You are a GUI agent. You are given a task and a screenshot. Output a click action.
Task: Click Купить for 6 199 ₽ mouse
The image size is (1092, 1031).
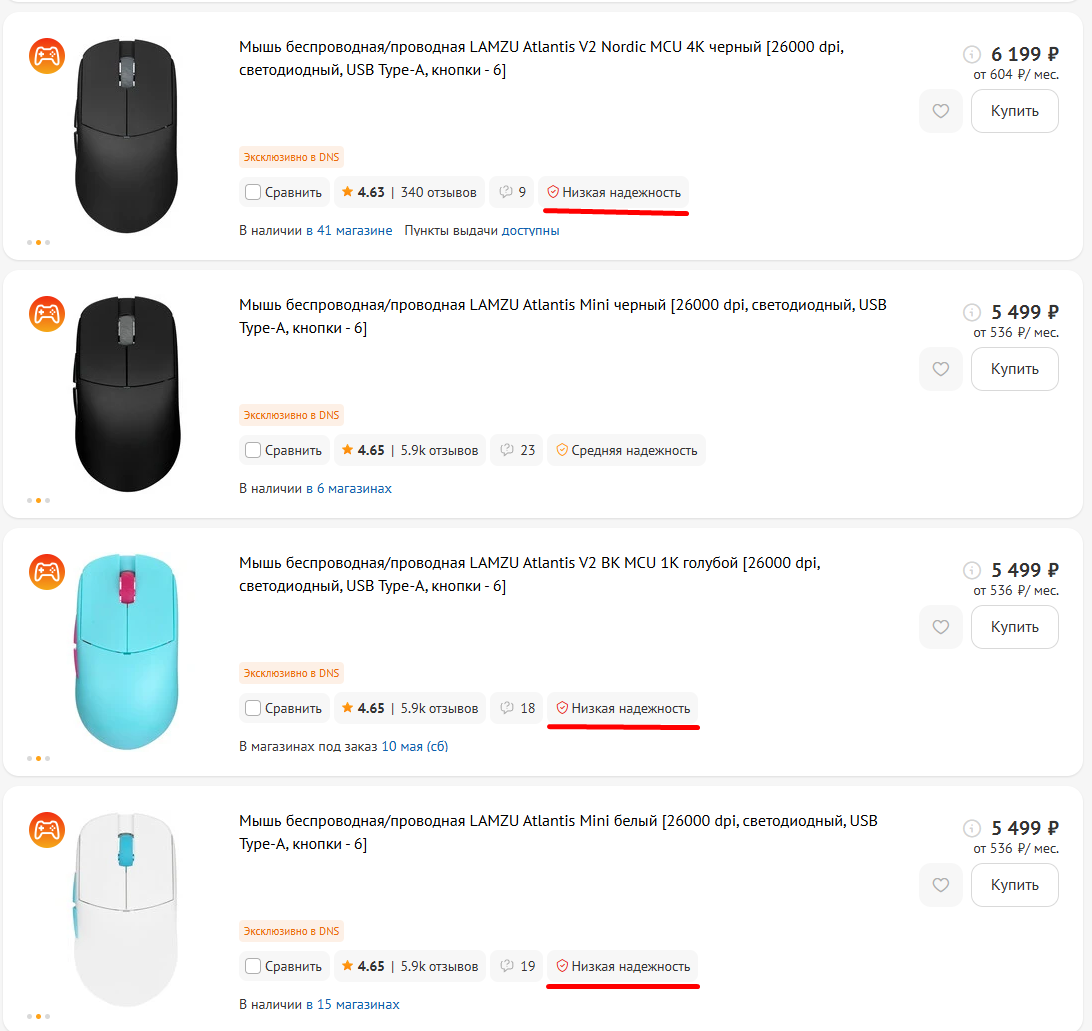(x=1014, y=111)
